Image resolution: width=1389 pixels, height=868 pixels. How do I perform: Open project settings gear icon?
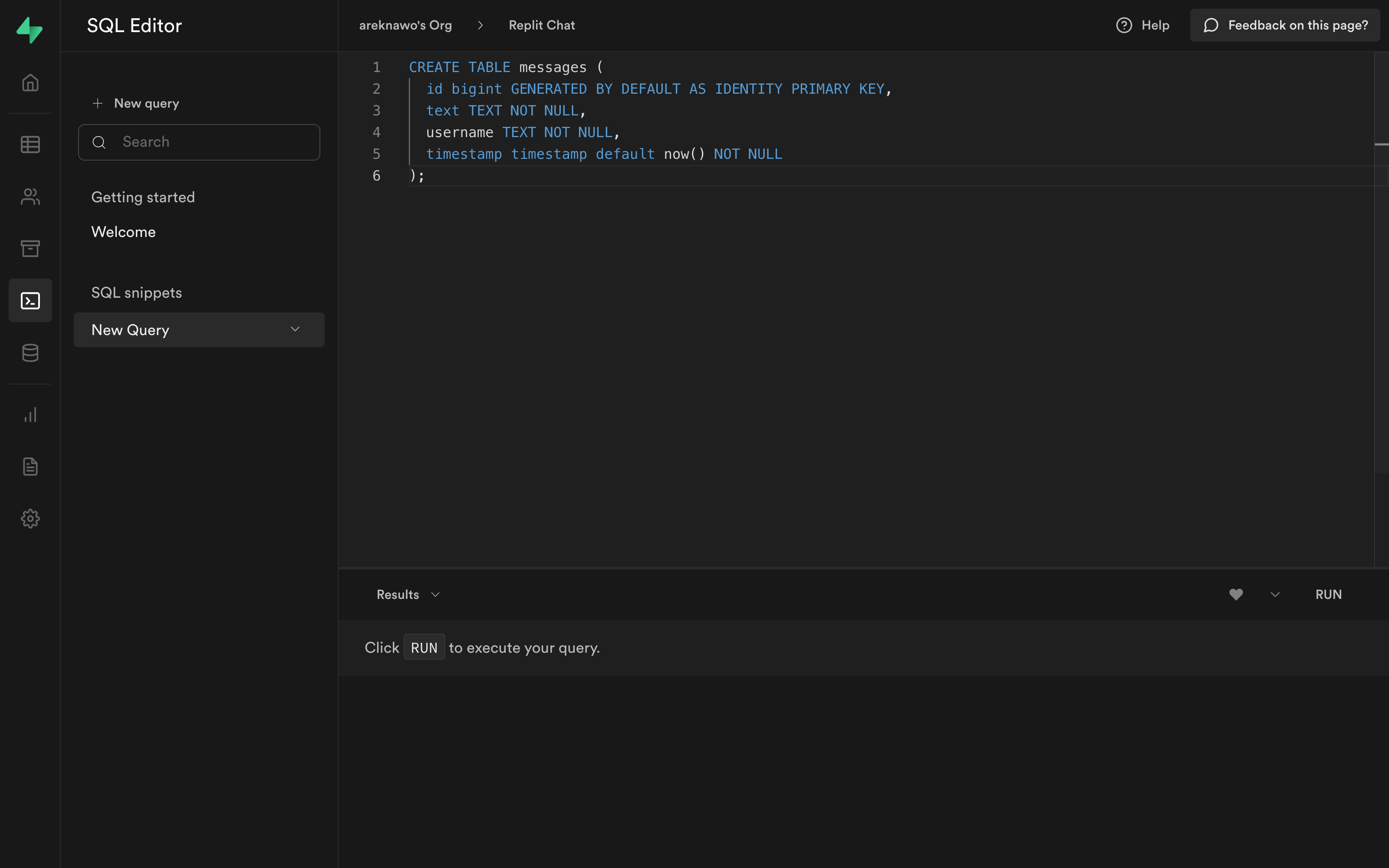[x=30, y=518]
